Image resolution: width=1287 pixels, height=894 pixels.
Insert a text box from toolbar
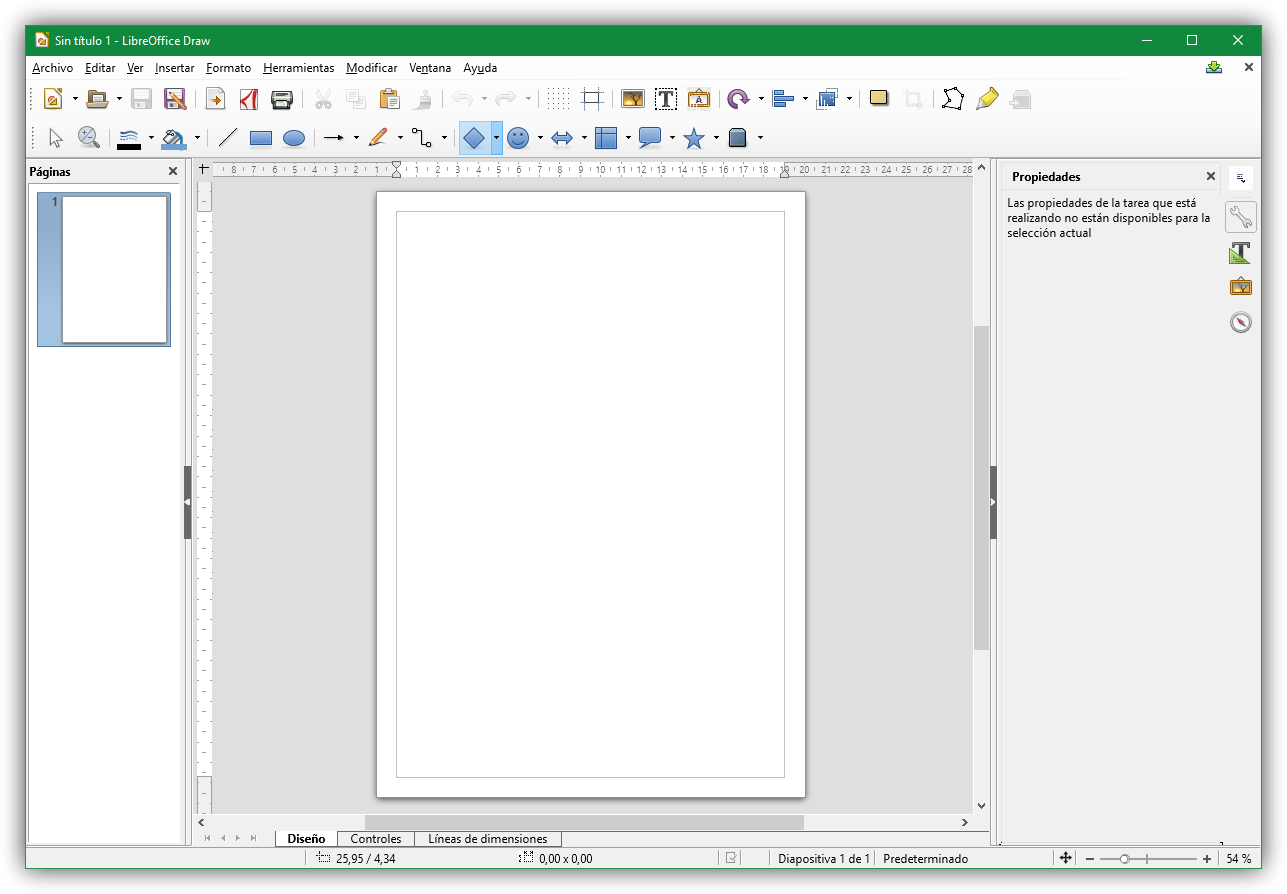(x=666, y=99)
